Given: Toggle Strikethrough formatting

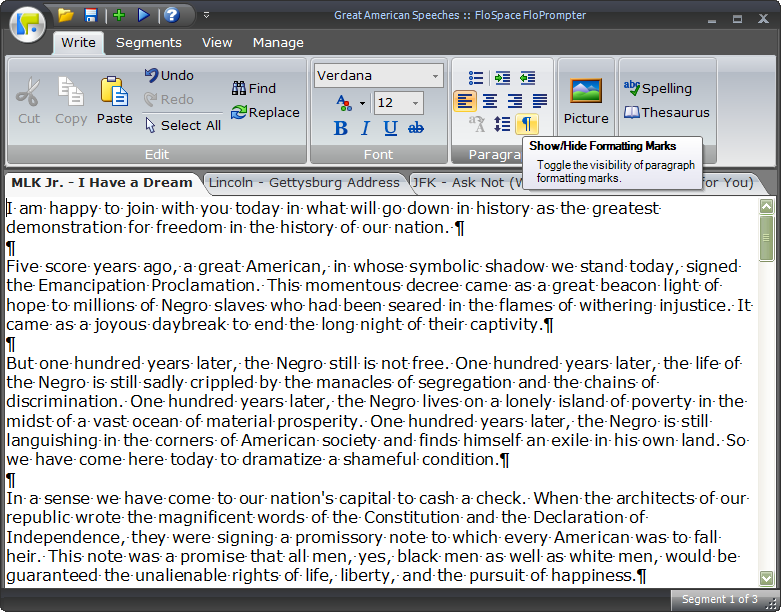Looking at the screenshot, I should pos(416,128).
